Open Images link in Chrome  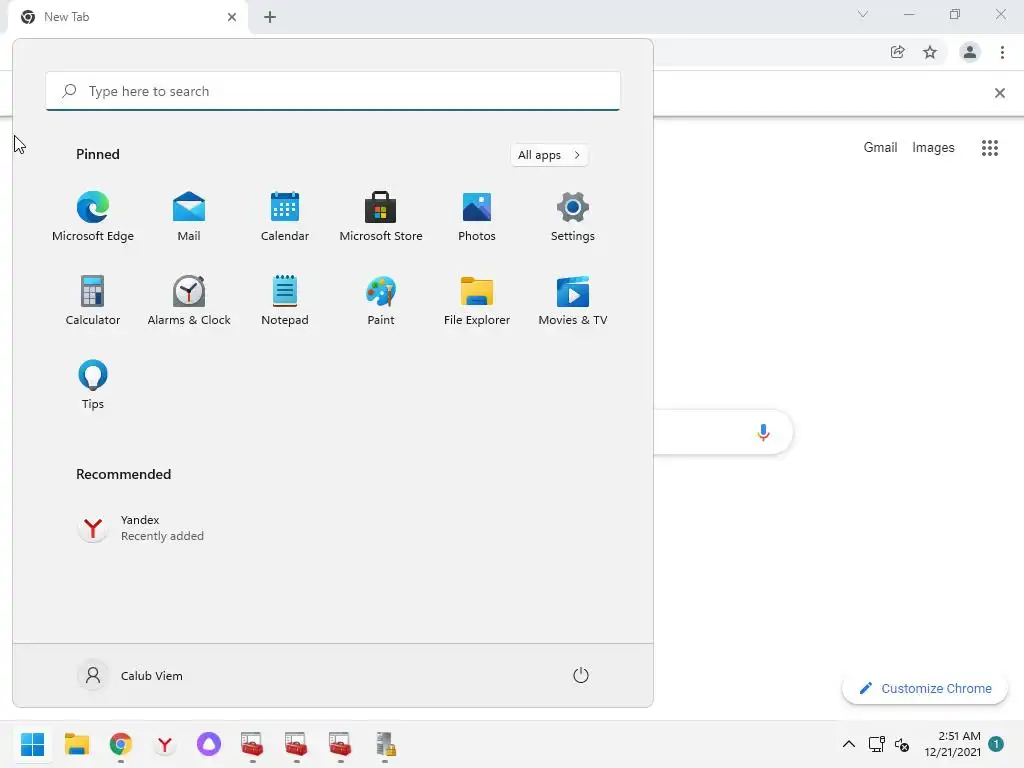tap(933, 148)
